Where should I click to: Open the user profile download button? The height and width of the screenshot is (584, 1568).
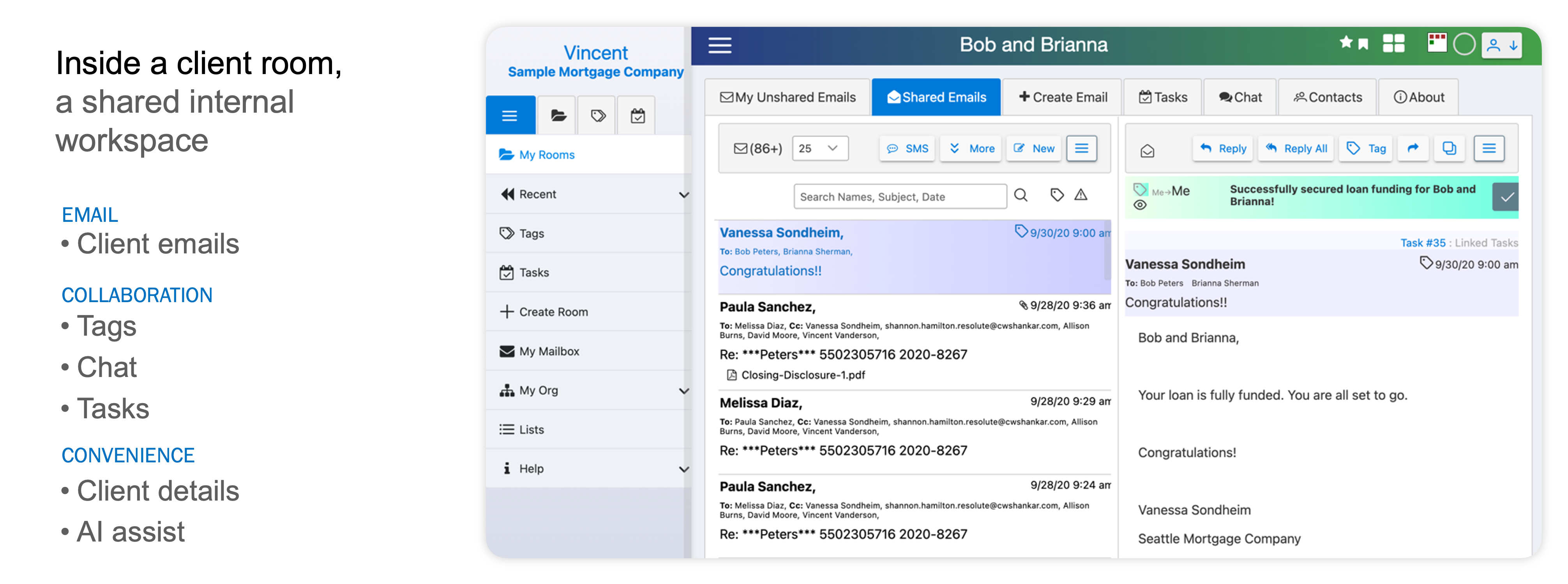(1502, 45)
